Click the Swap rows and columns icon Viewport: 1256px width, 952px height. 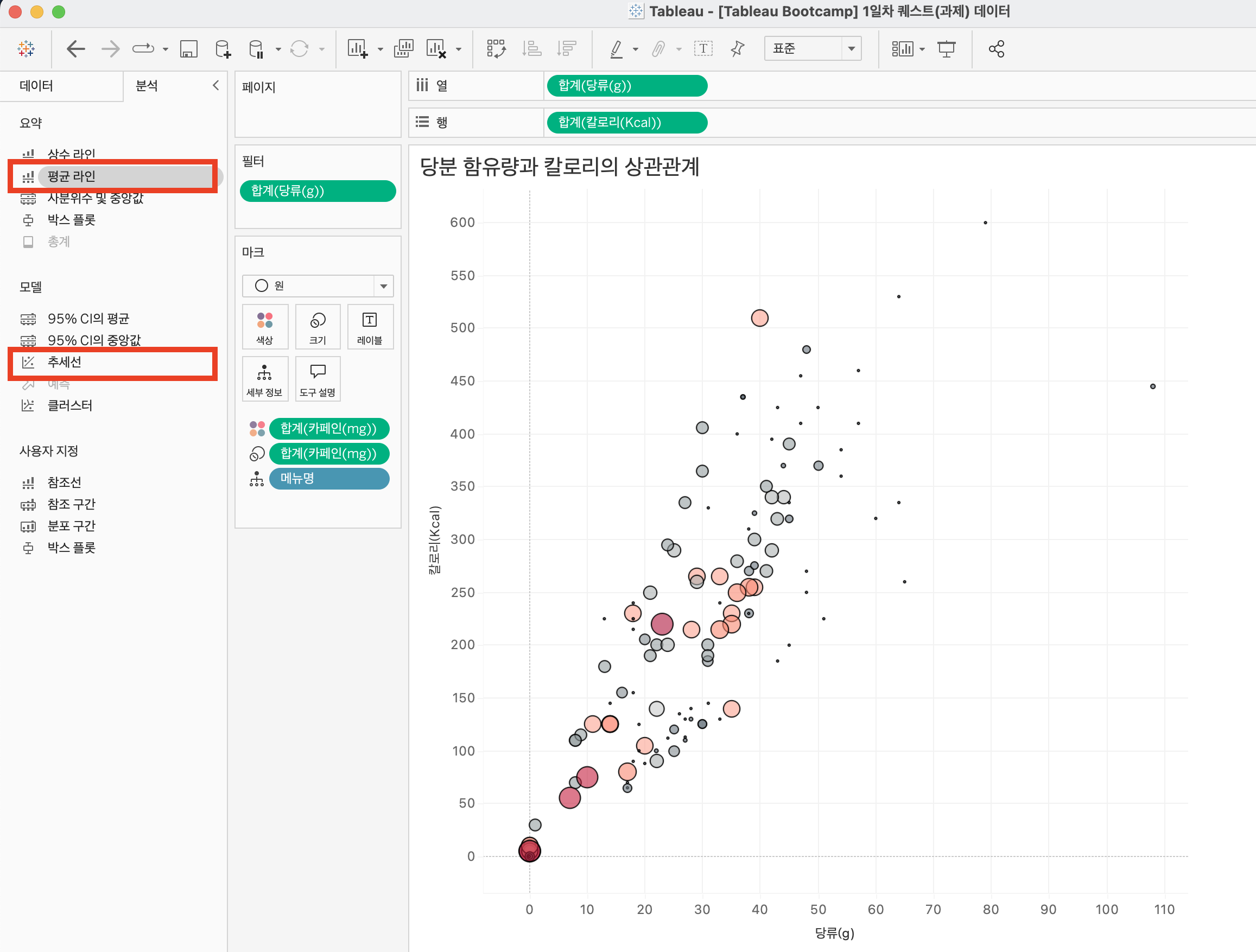click(x=496, y=49)
